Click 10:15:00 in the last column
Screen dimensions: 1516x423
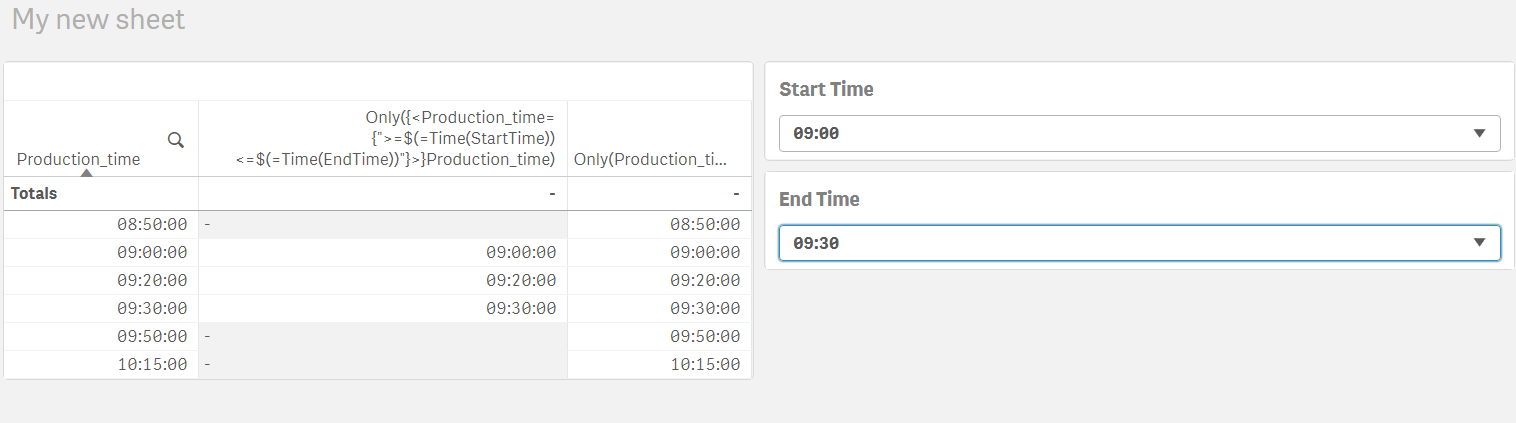[705, 365]
